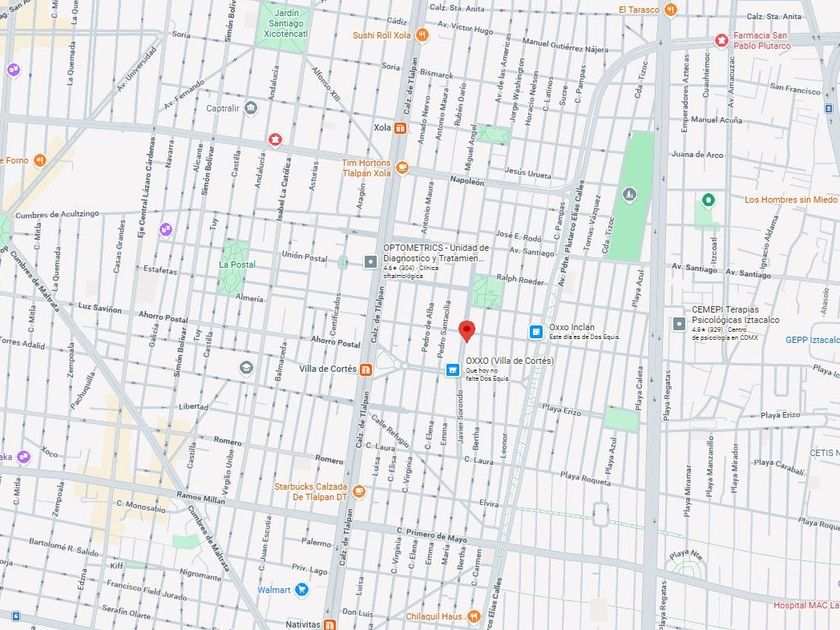Select the Manuel Acuña street label
Image resolution: width=840 pixels, height=630 pixels.
[716, 119]
